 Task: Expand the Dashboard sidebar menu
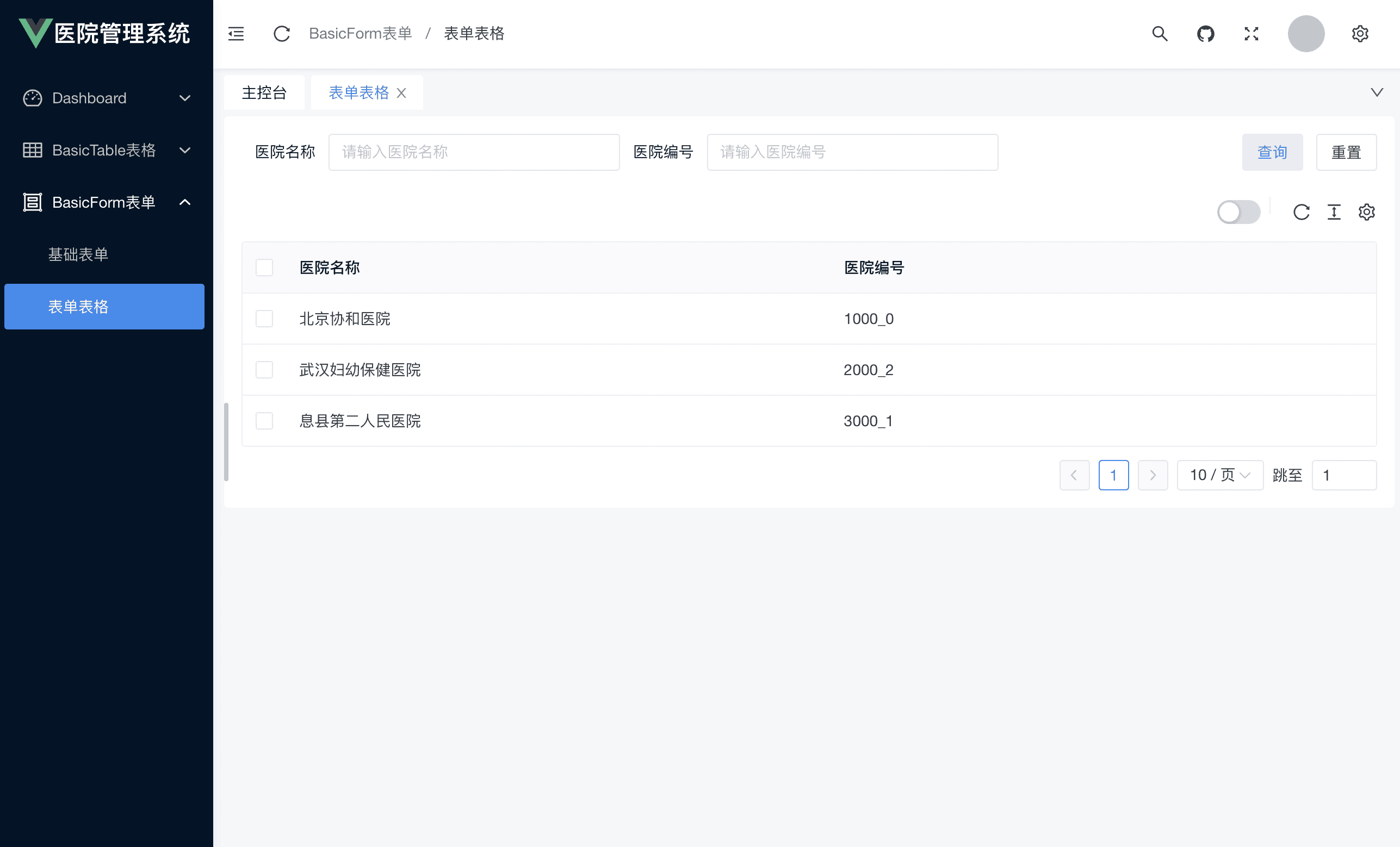point(104,98)
